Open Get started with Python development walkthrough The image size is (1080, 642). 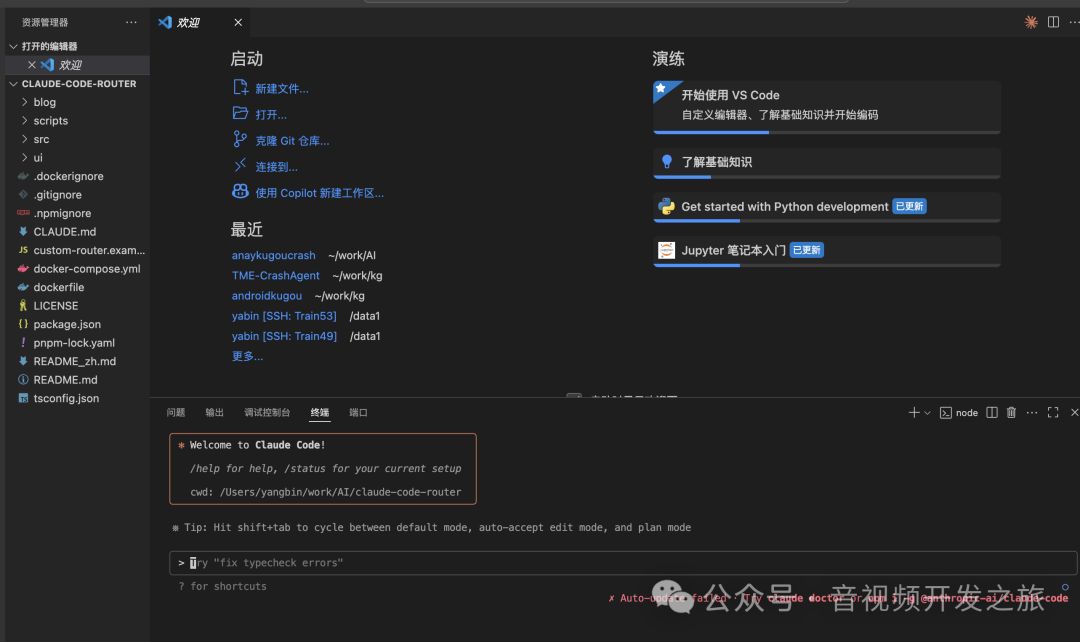point(827,207)
